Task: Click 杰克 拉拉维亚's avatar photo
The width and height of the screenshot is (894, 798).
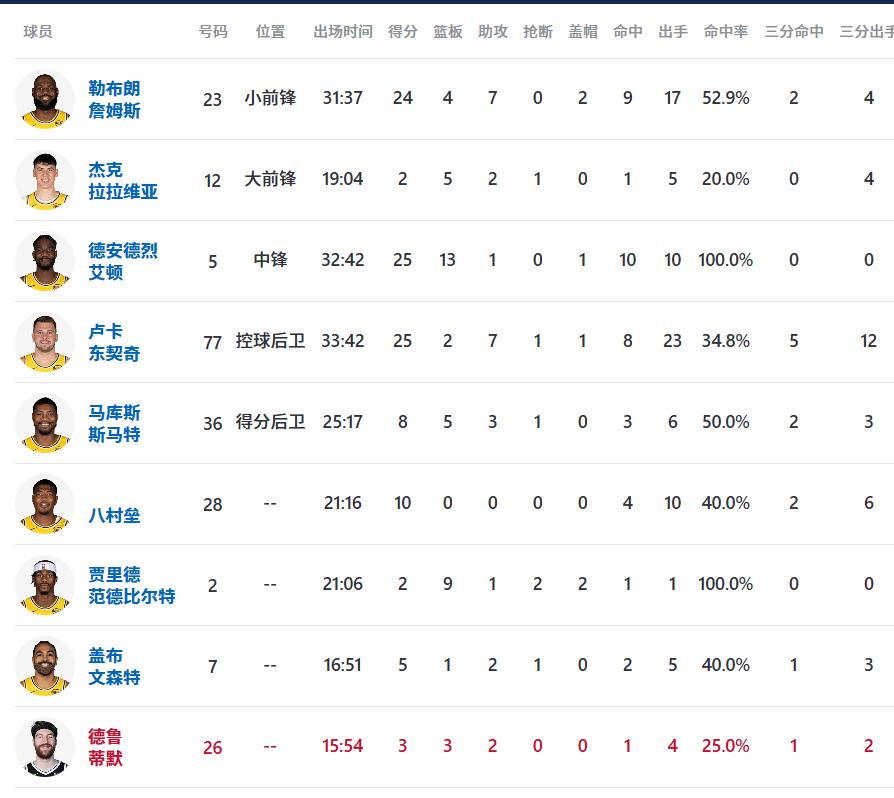Action: [45, 180]
